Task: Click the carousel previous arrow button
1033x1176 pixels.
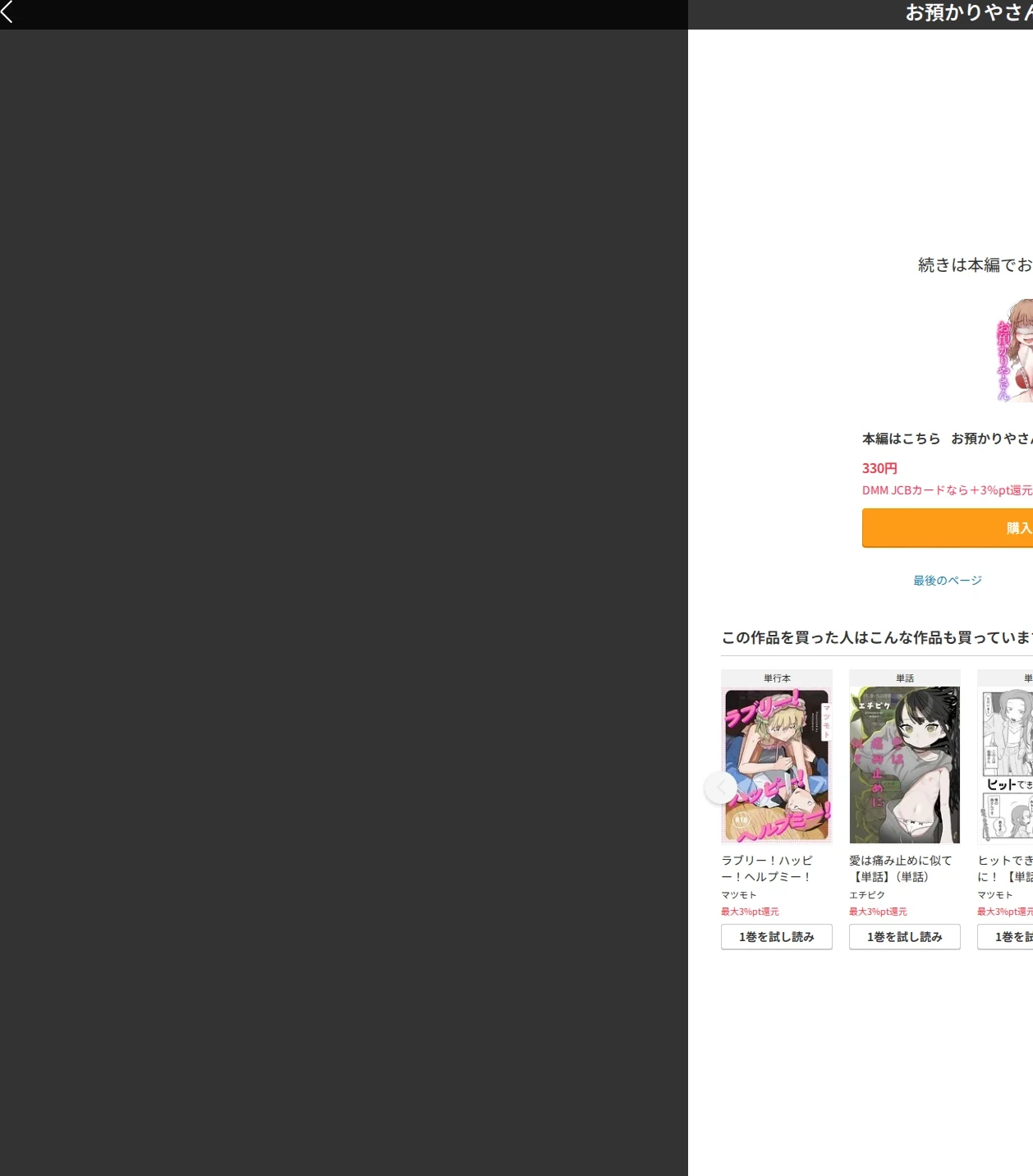Action: point(721,788)
